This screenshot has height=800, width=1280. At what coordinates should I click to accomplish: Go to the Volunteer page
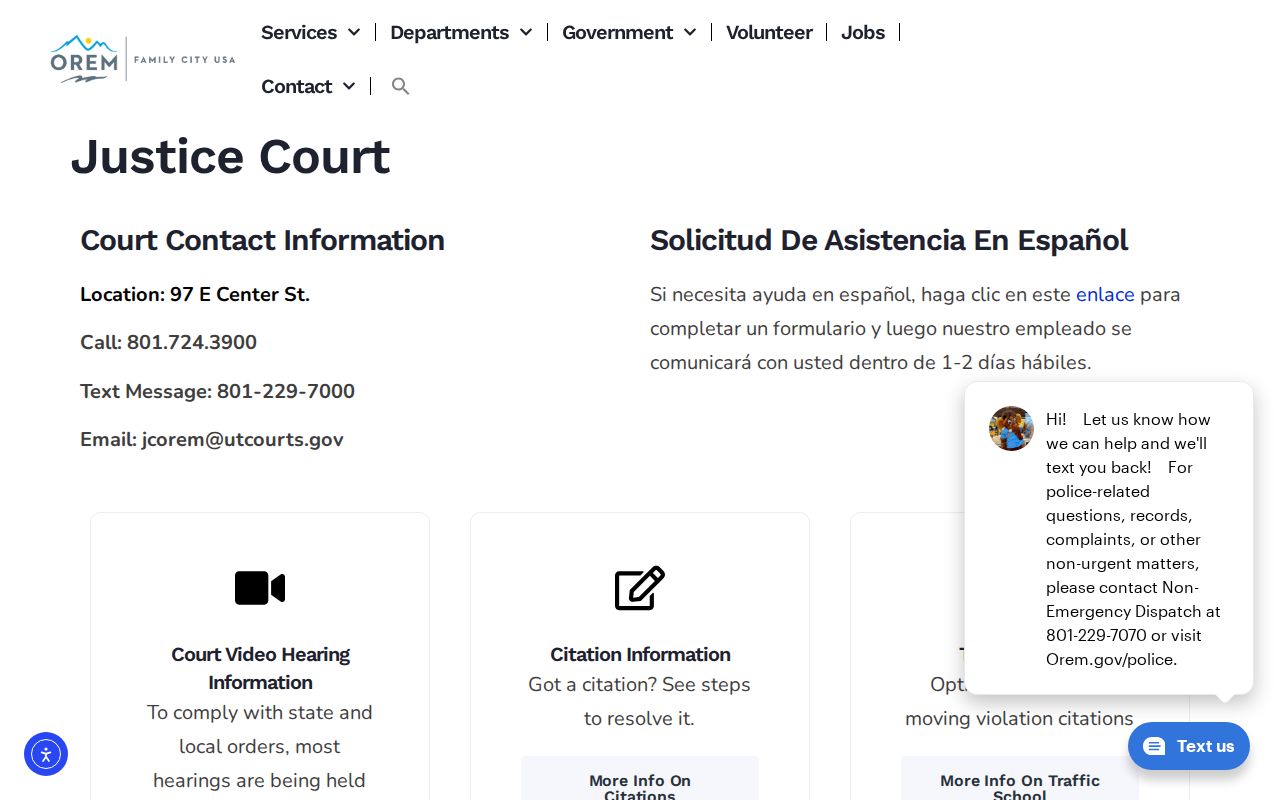769,32
